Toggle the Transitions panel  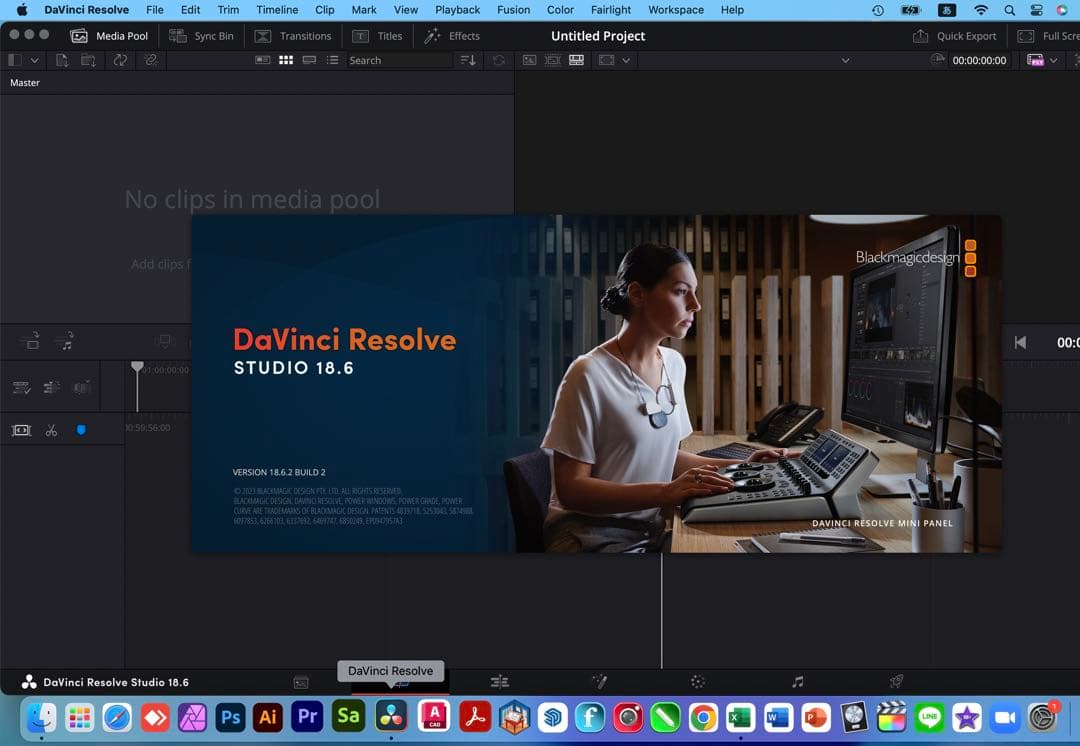(293, 35)
